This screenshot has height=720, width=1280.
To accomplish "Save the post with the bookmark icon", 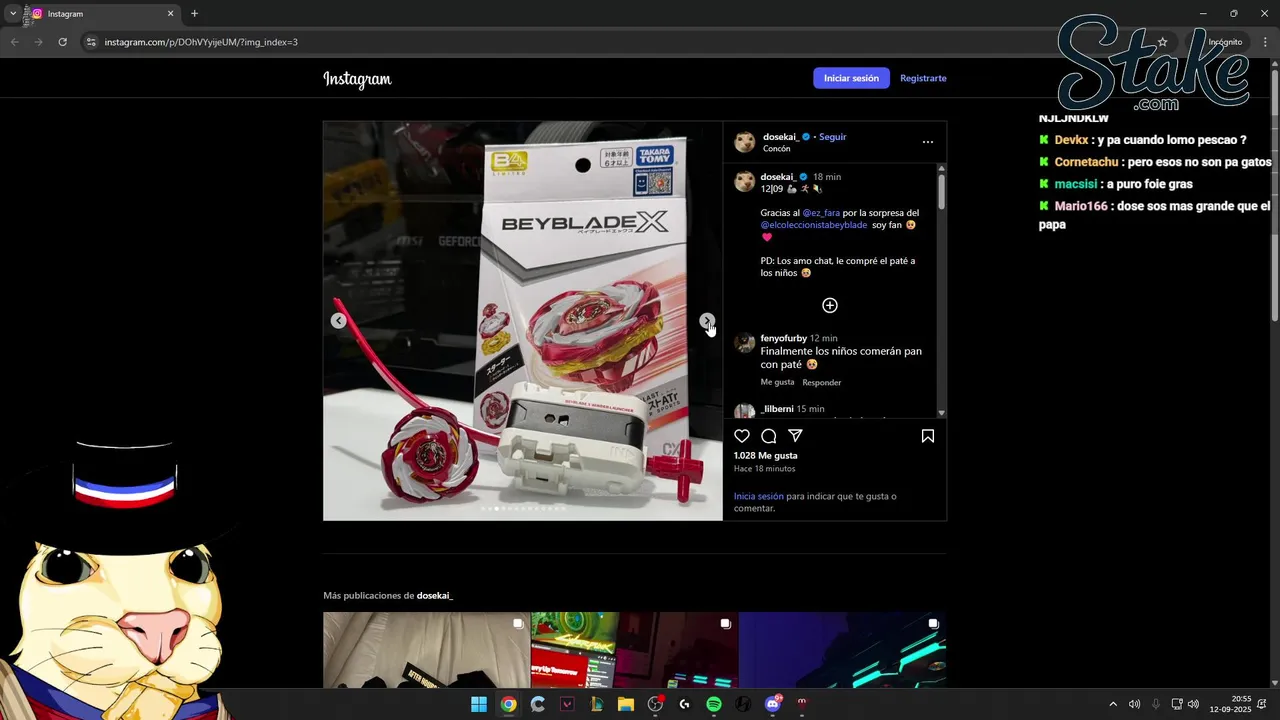I will [928, 436].
